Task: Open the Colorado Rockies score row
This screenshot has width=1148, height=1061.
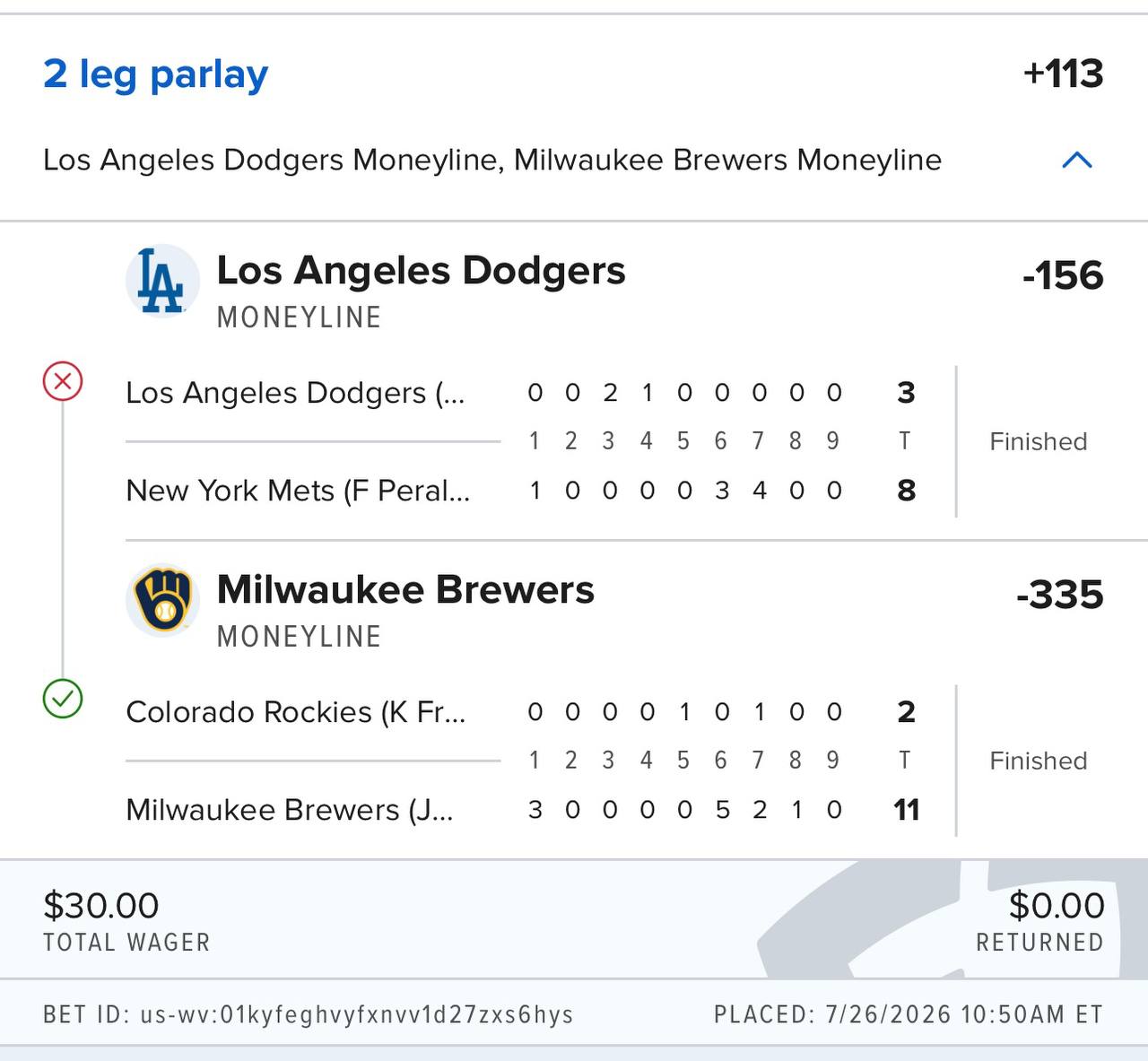Action: tap(521, 712)
